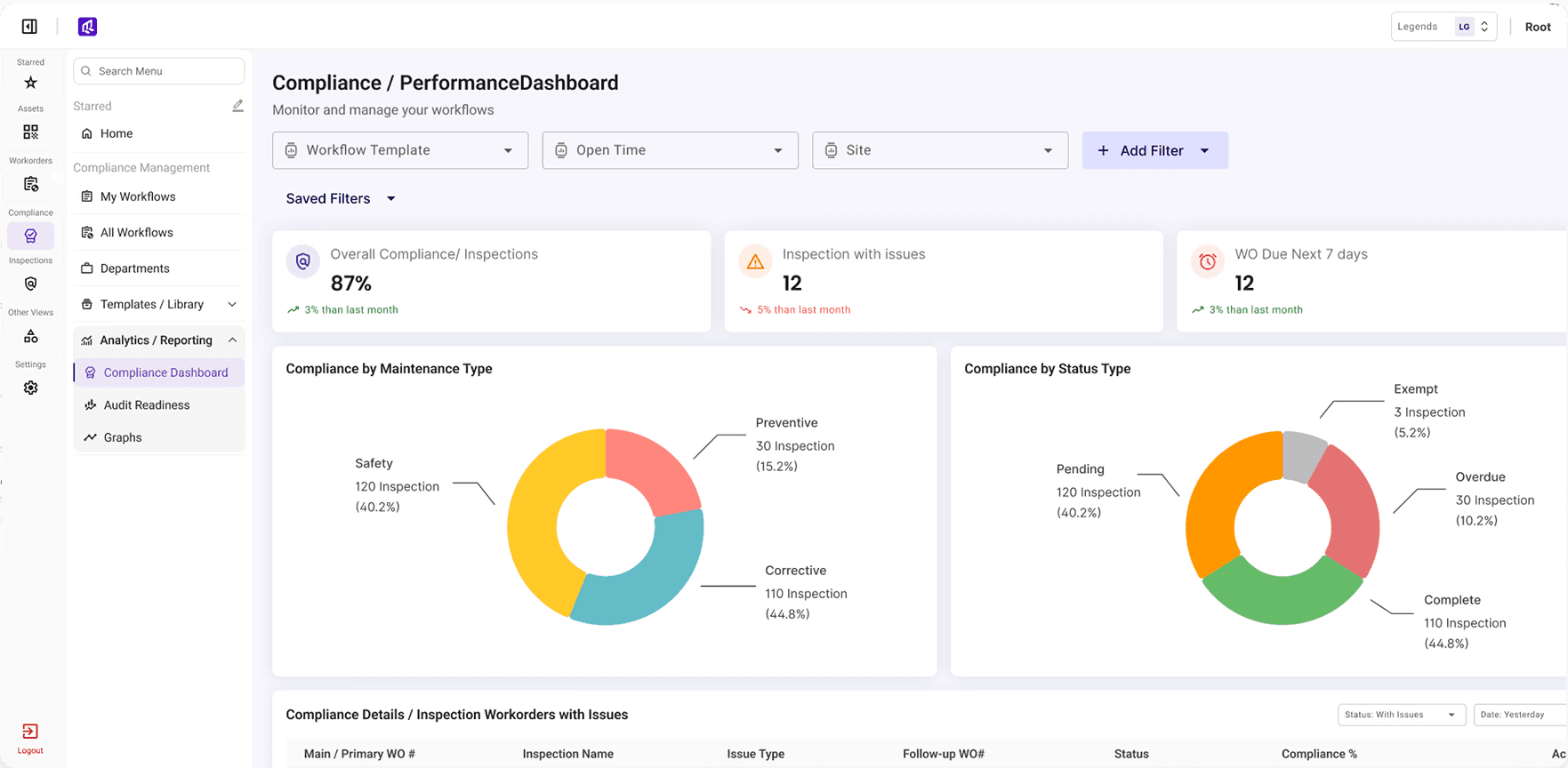Open Other Views shapes icon
This screenshot has height=768, width=1568.
coord(30,336)
